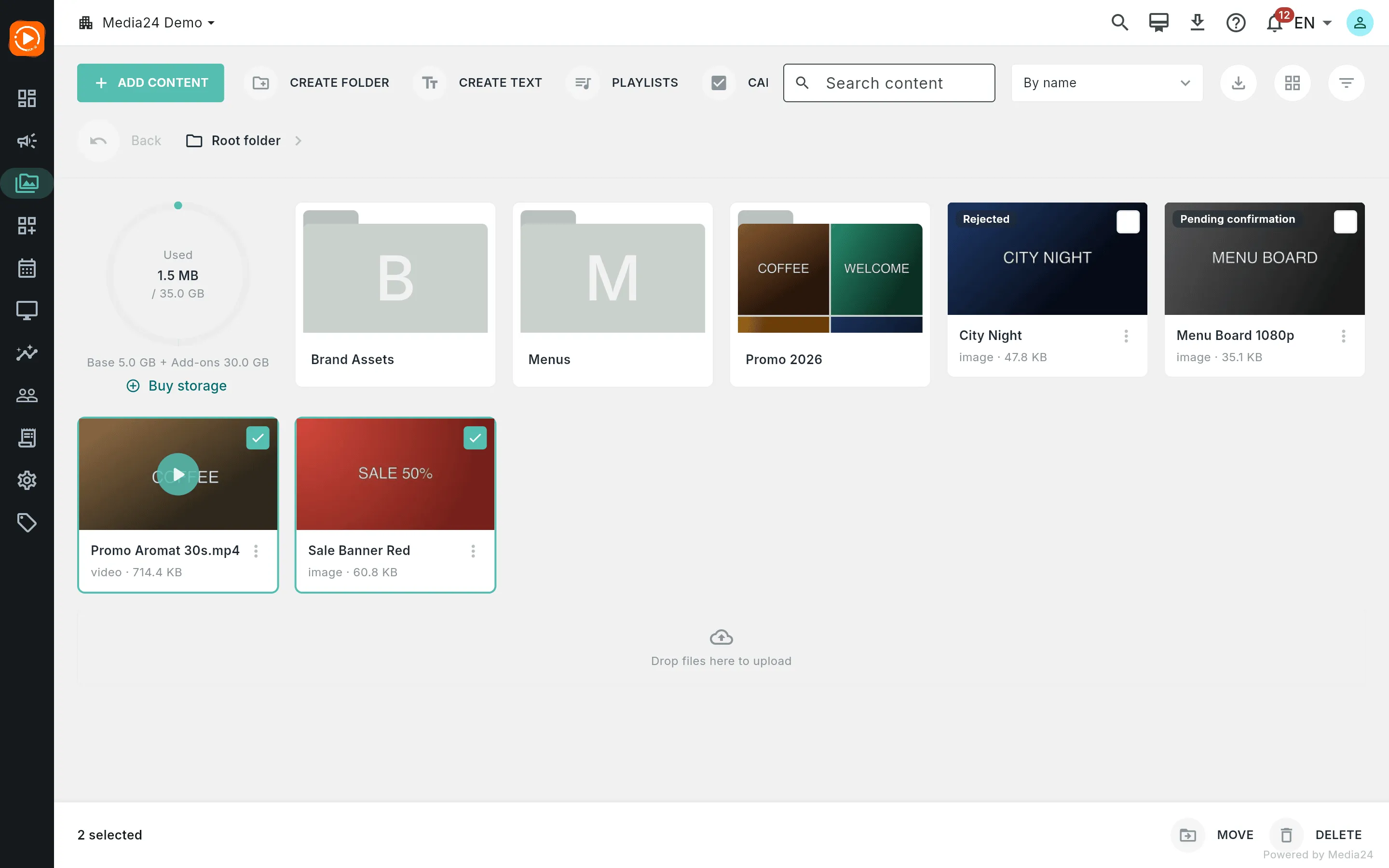Open the tags icon in sidebar
This screenshot has width=1389, height=868.
click(x=27, y=522)
